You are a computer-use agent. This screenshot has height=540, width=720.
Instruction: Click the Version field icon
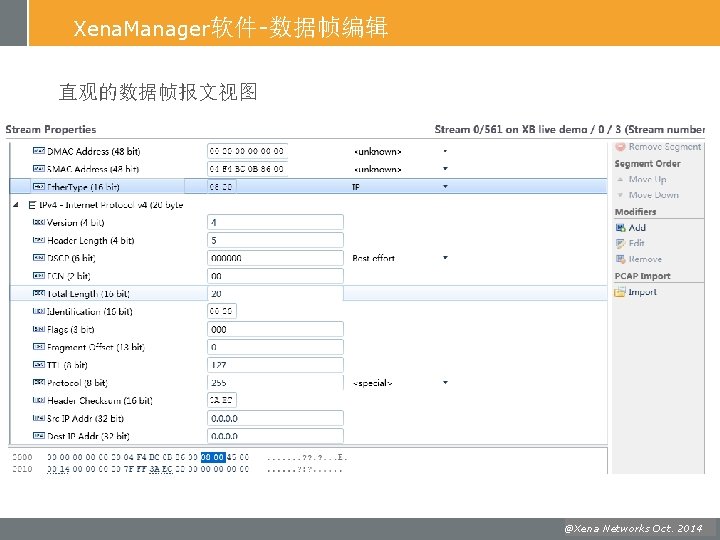pyautogui.click(x=39, y=222)
